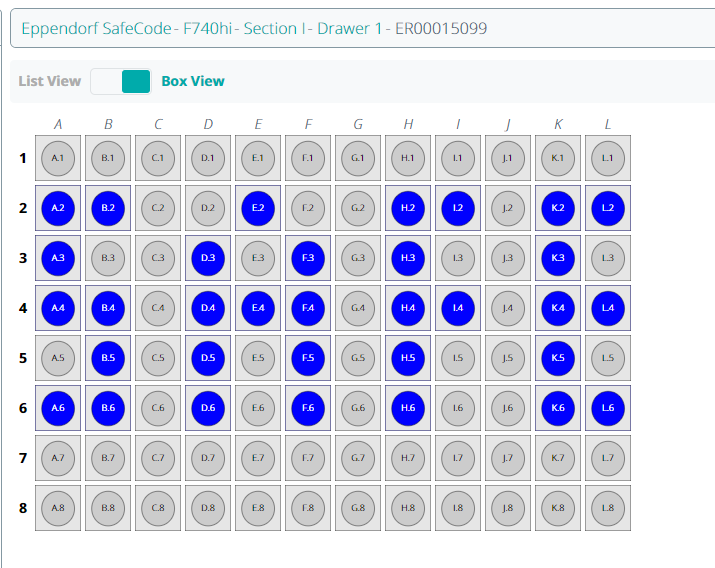Select occupied blue well H.5
This screenshot has width=715, height=568.
408,358
